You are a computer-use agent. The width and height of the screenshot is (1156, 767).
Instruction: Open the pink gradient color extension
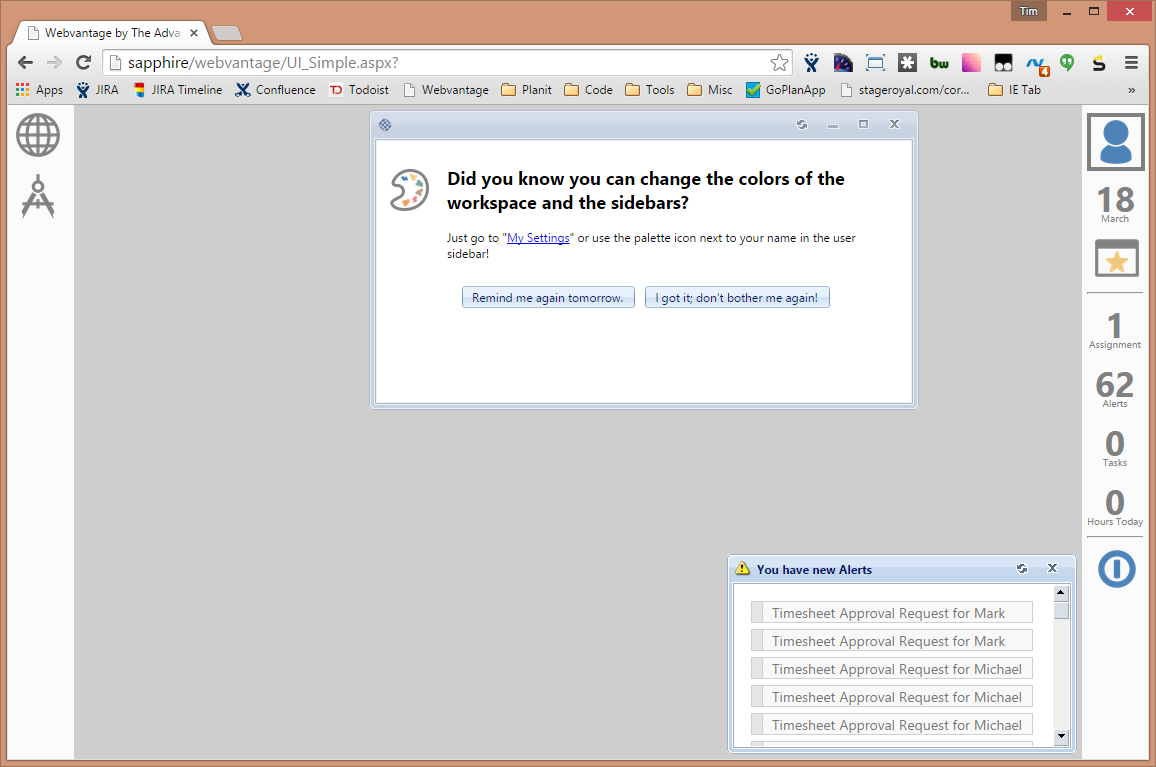point(971,63)
